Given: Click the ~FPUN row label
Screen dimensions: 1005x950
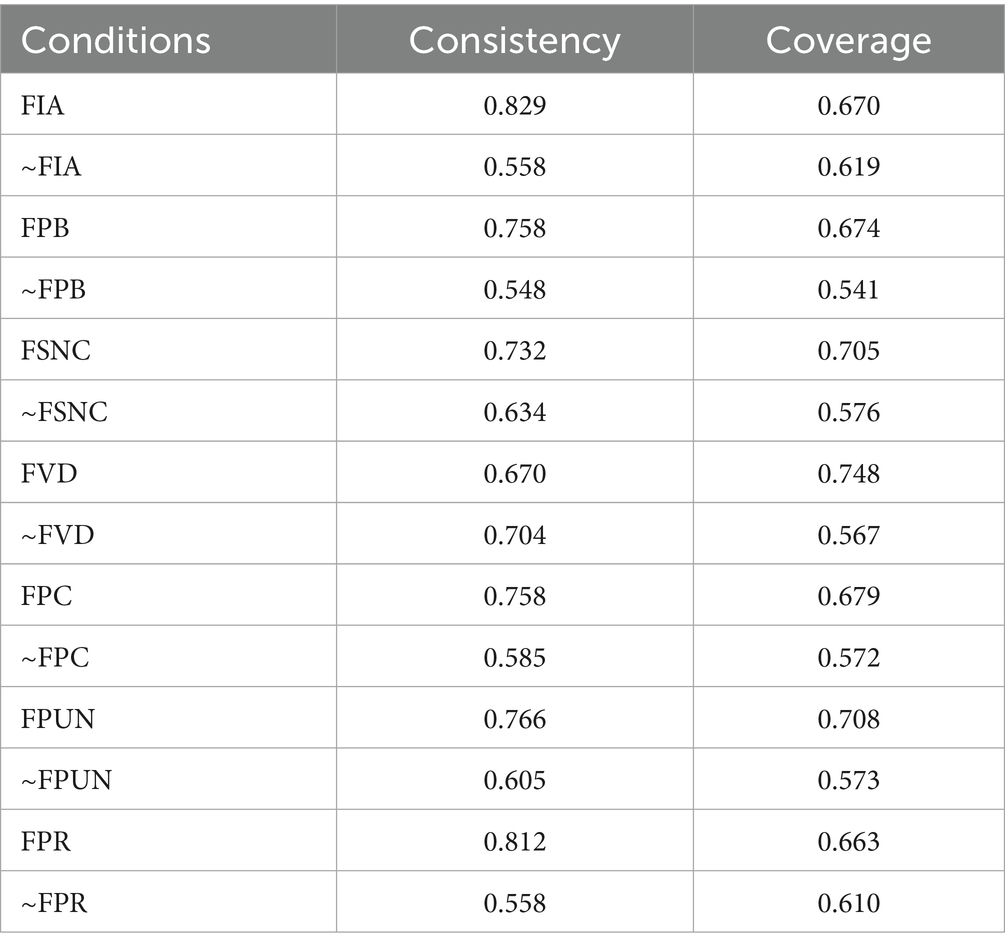Looking at the screenshot, I should coord(66,780).
